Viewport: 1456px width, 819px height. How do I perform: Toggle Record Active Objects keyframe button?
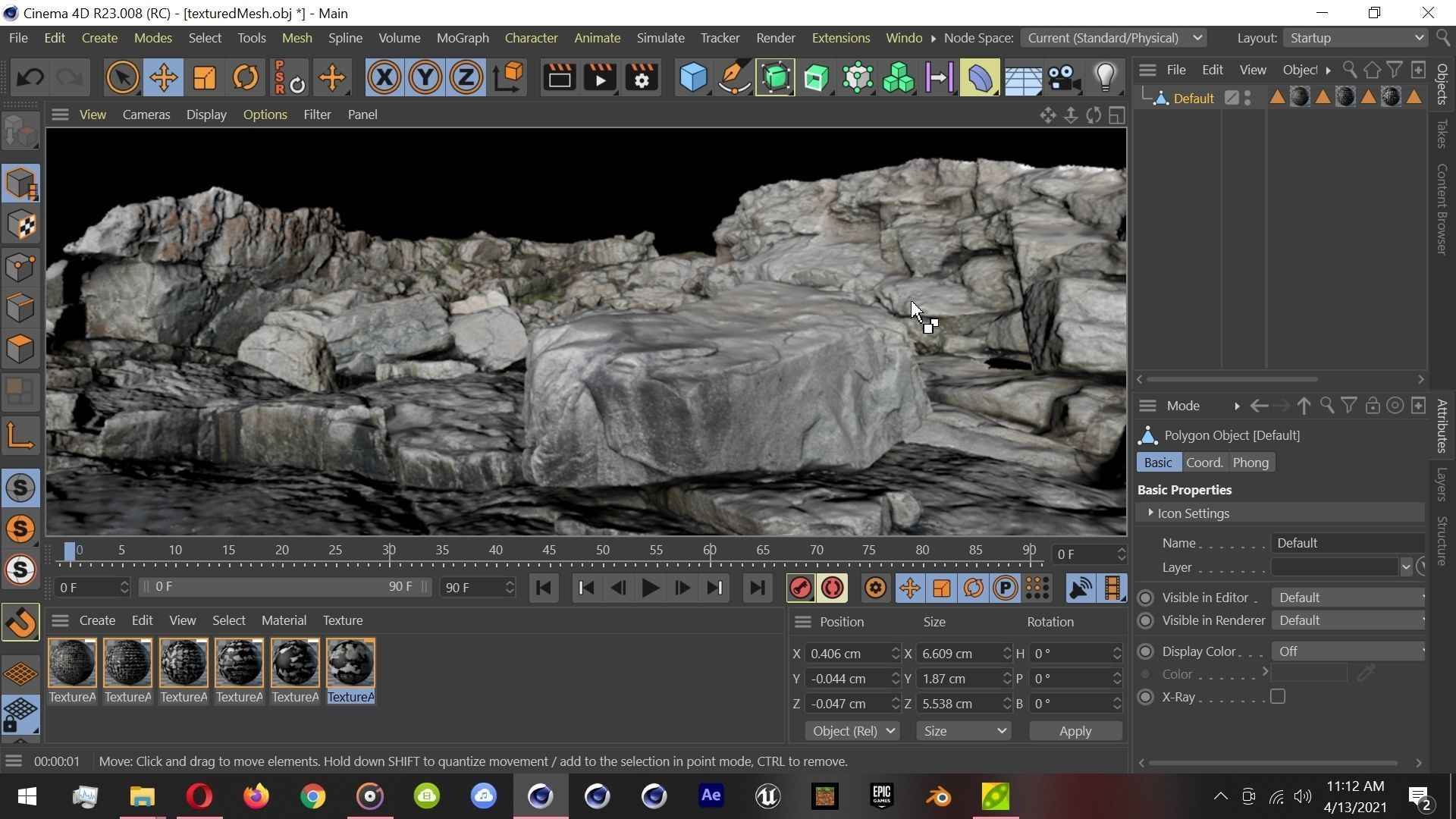(800, 588)
